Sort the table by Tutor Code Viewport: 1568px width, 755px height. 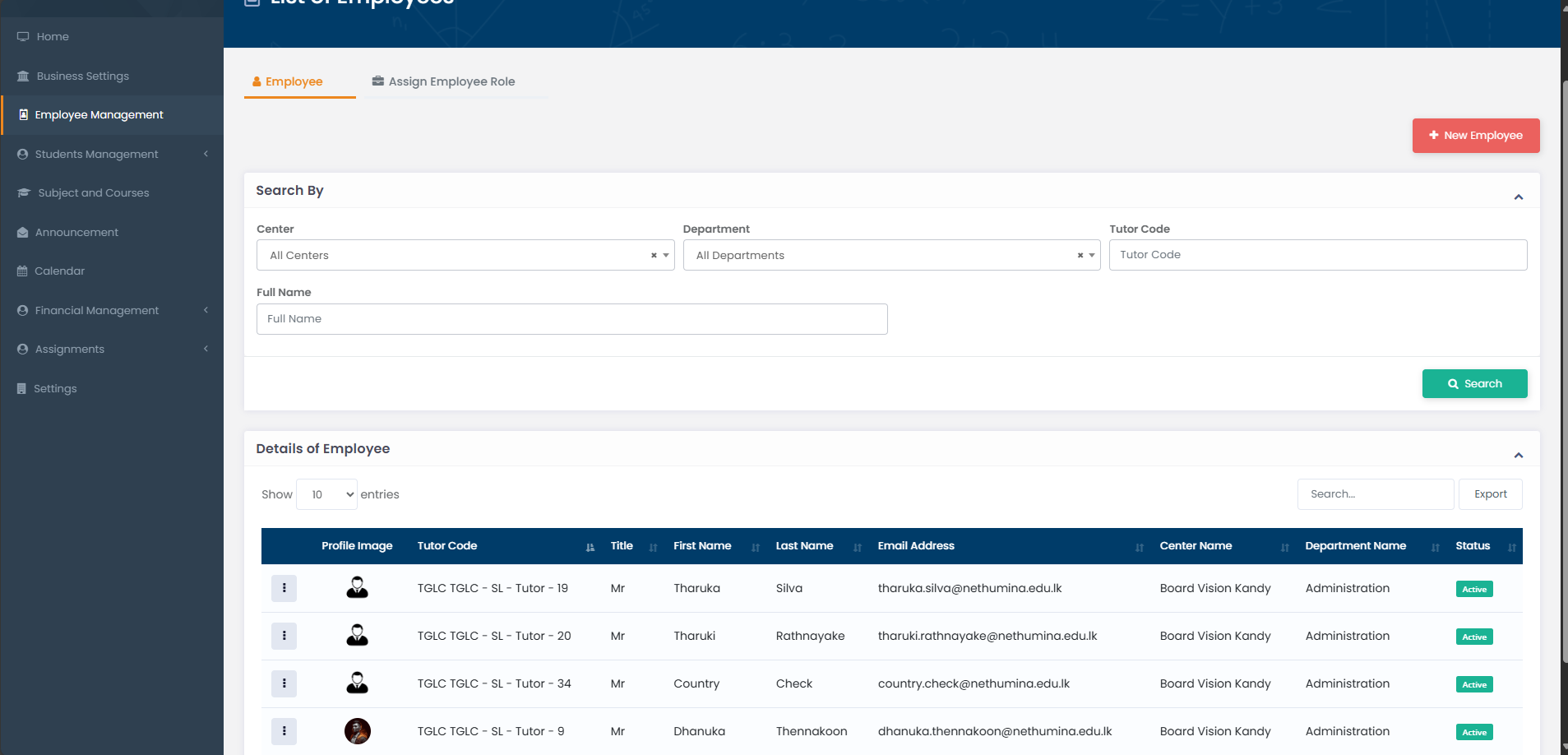(447, 546)
